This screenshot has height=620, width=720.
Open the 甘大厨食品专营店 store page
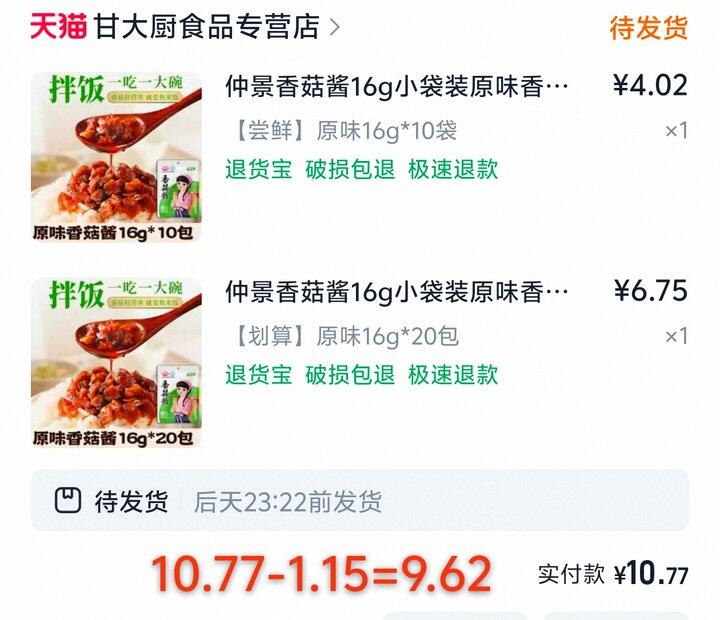point(207,26)
